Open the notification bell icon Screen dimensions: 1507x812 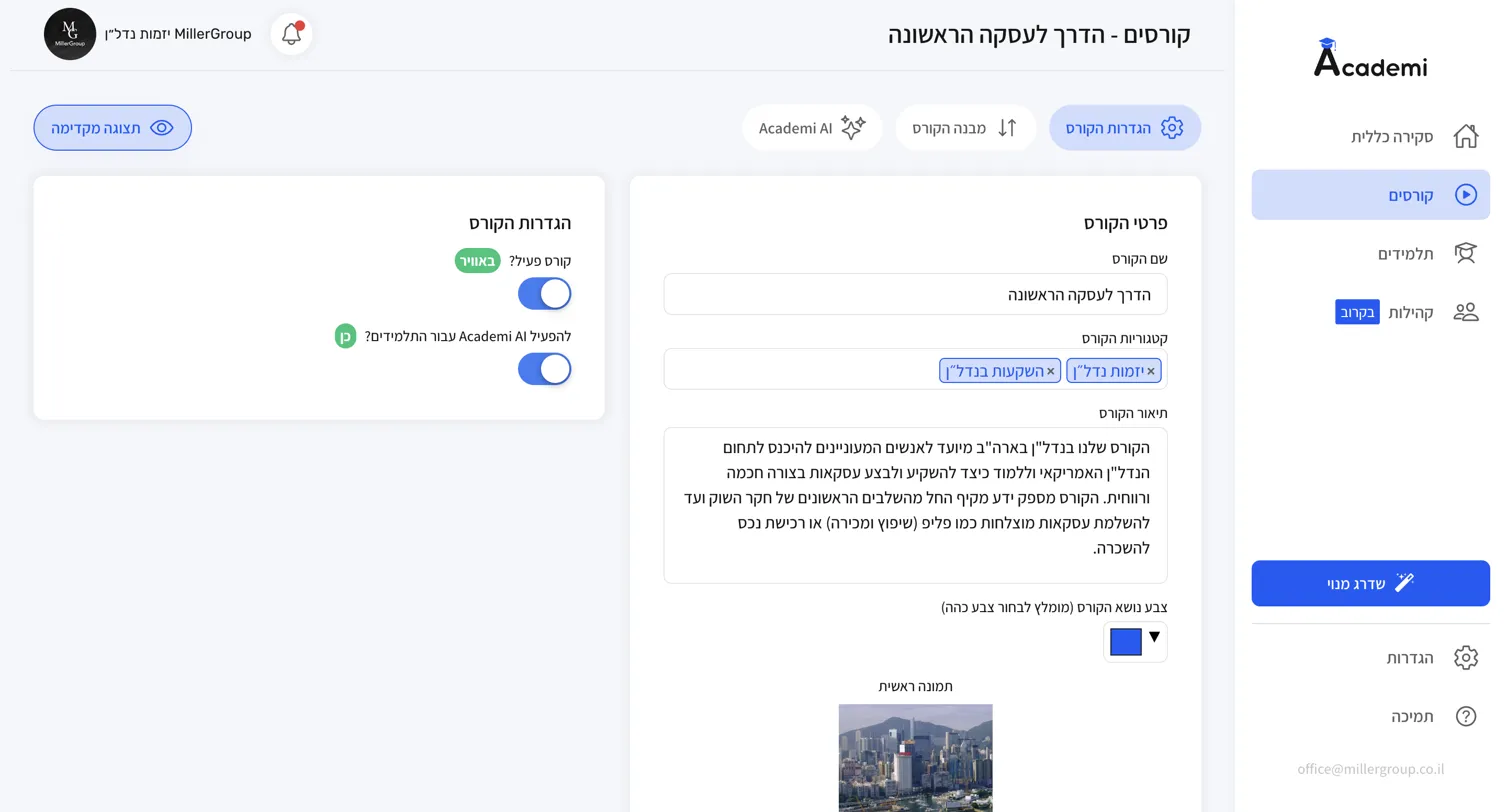tap(290, 33)
